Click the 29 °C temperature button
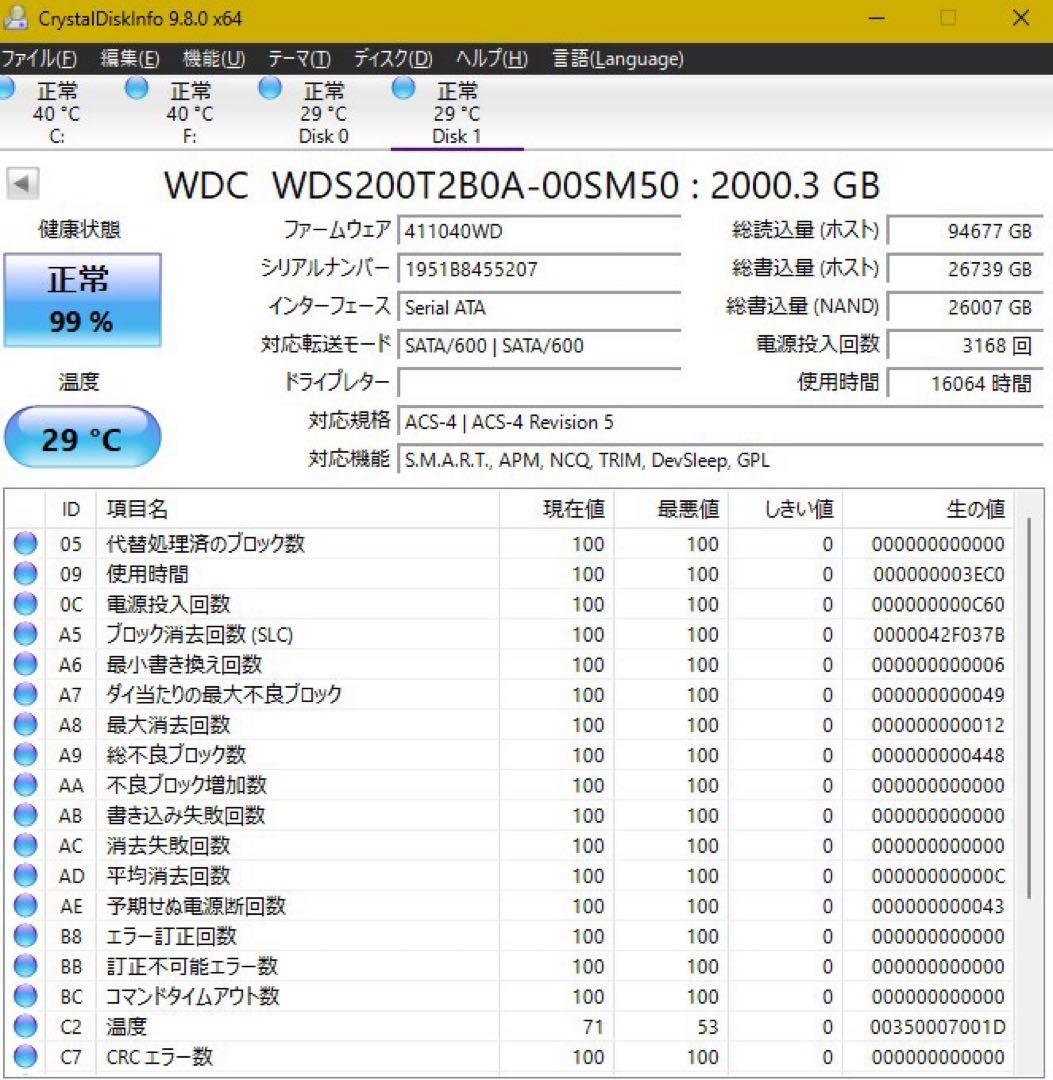The height and width of the screenshot is (1080, 1053). tap(82, 437)
